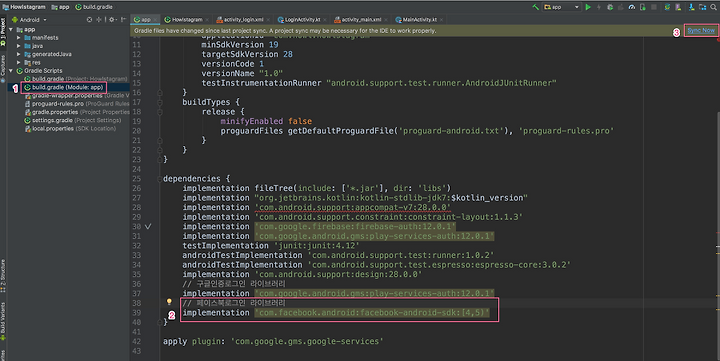Expand the generatedJava folder
Viewport: 720px width, 361px height.
pyautogui.click(x=19, y=54)
